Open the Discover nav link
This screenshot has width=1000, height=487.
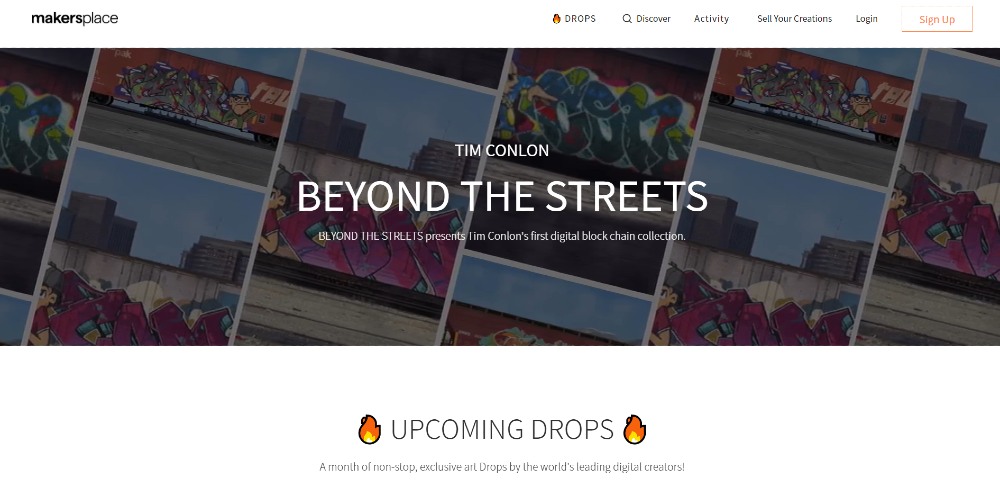[x=647, y=19]
